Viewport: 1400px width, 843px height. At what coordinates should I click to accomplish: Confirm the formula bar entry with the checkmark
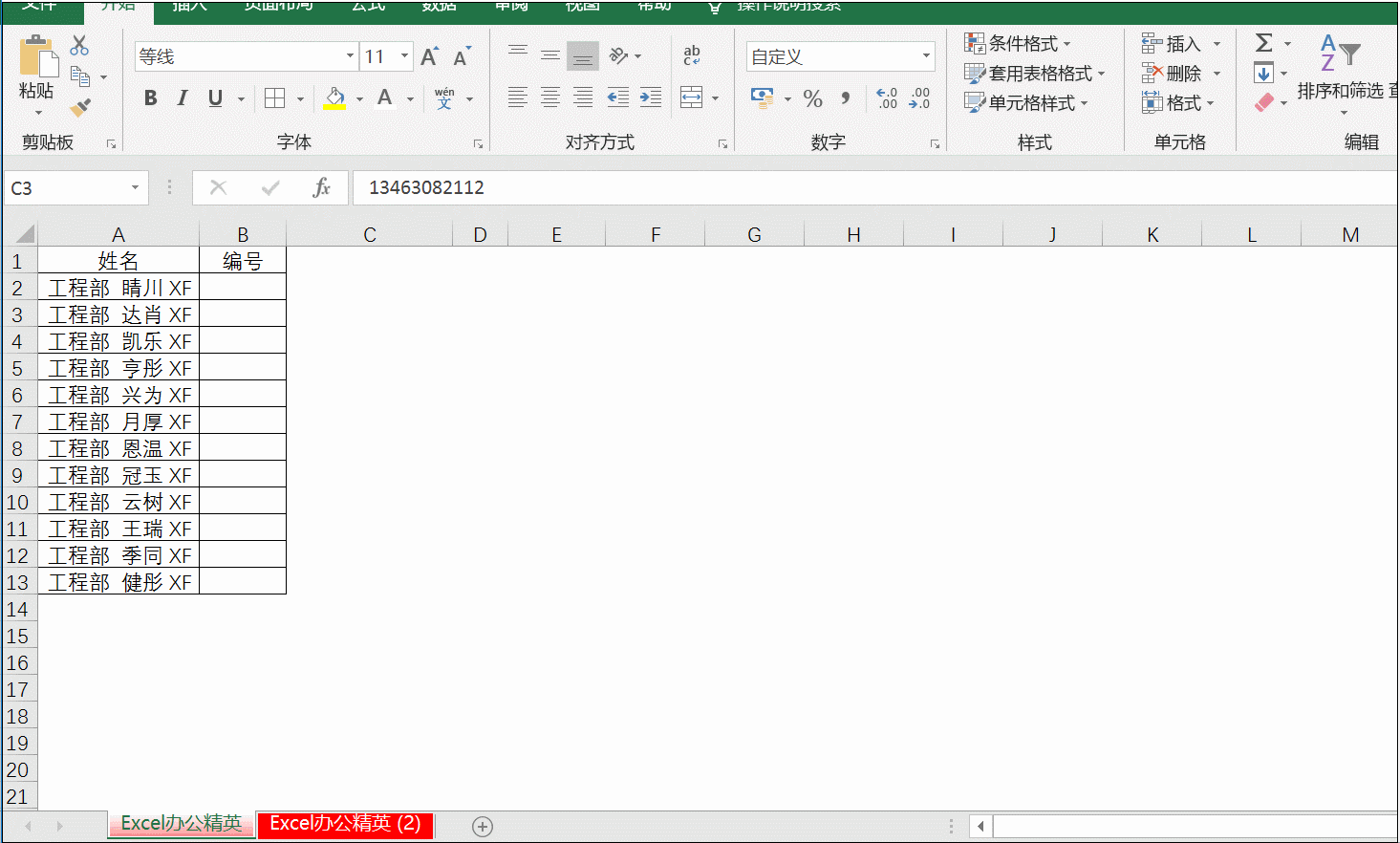click(270, 187)
